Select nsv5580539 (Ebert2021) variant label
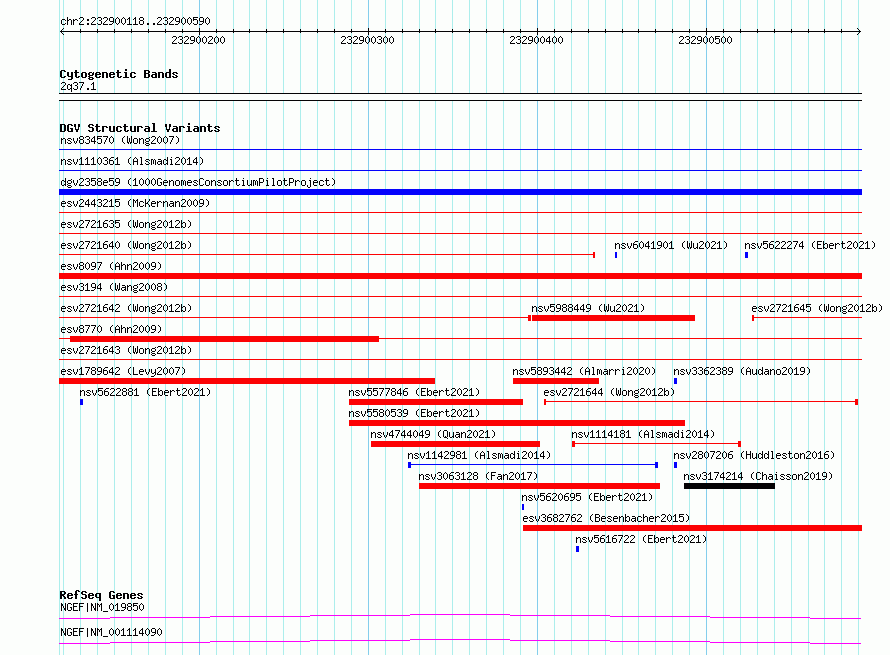 click(414, 413)
